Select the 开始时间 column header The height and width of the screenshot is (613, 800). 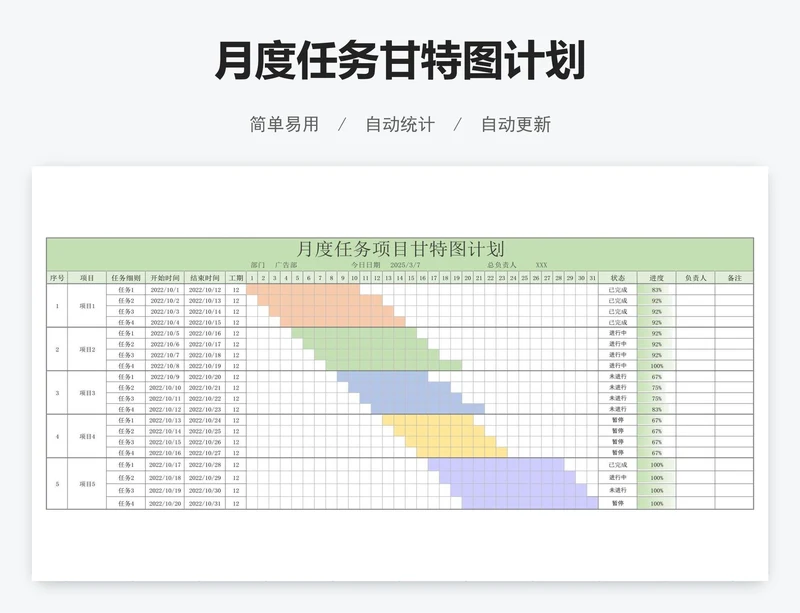click(165, 278)
